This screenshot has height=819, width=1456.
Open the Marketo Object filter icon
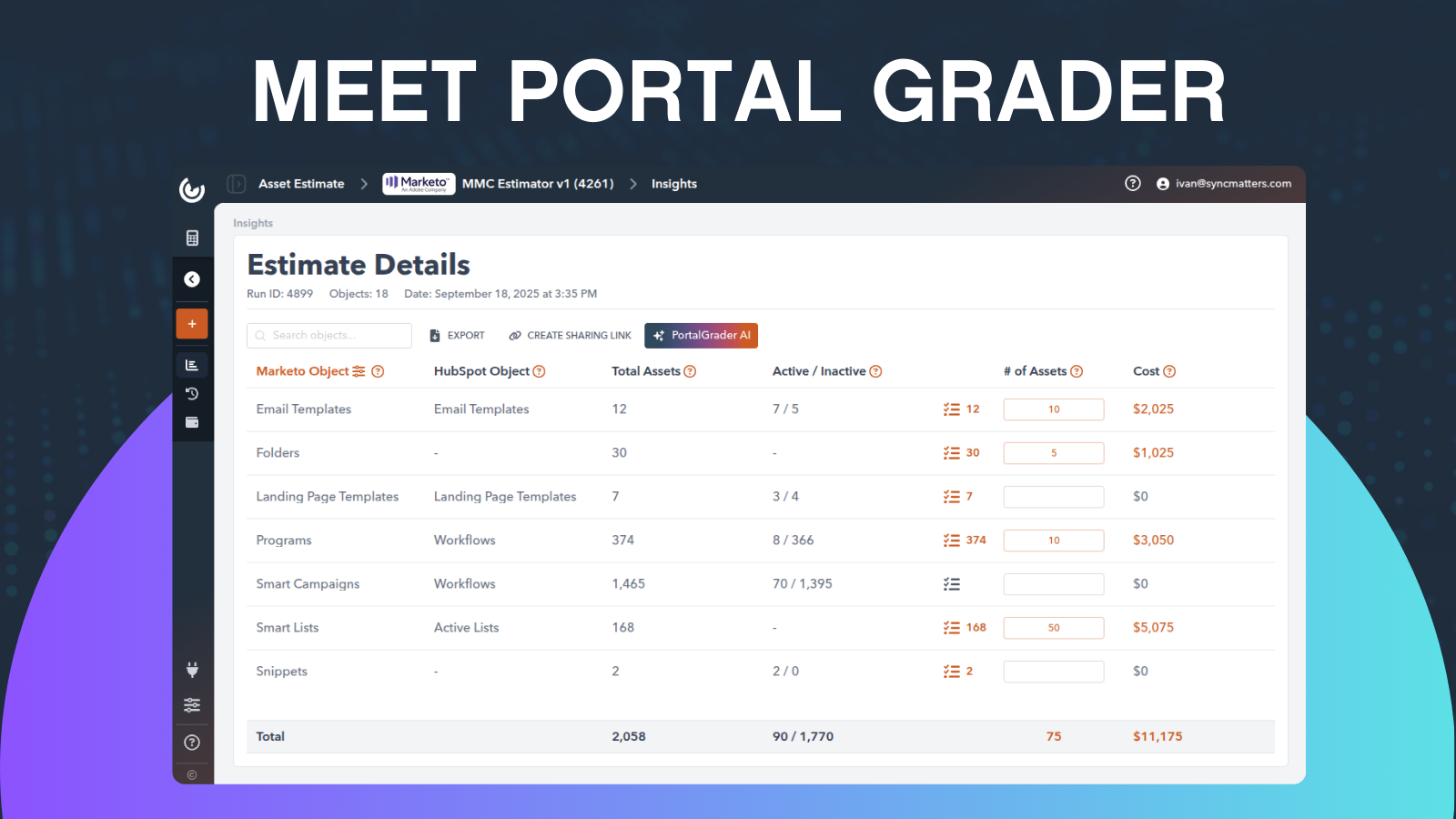pyautogui.click(x=359, y=371)
